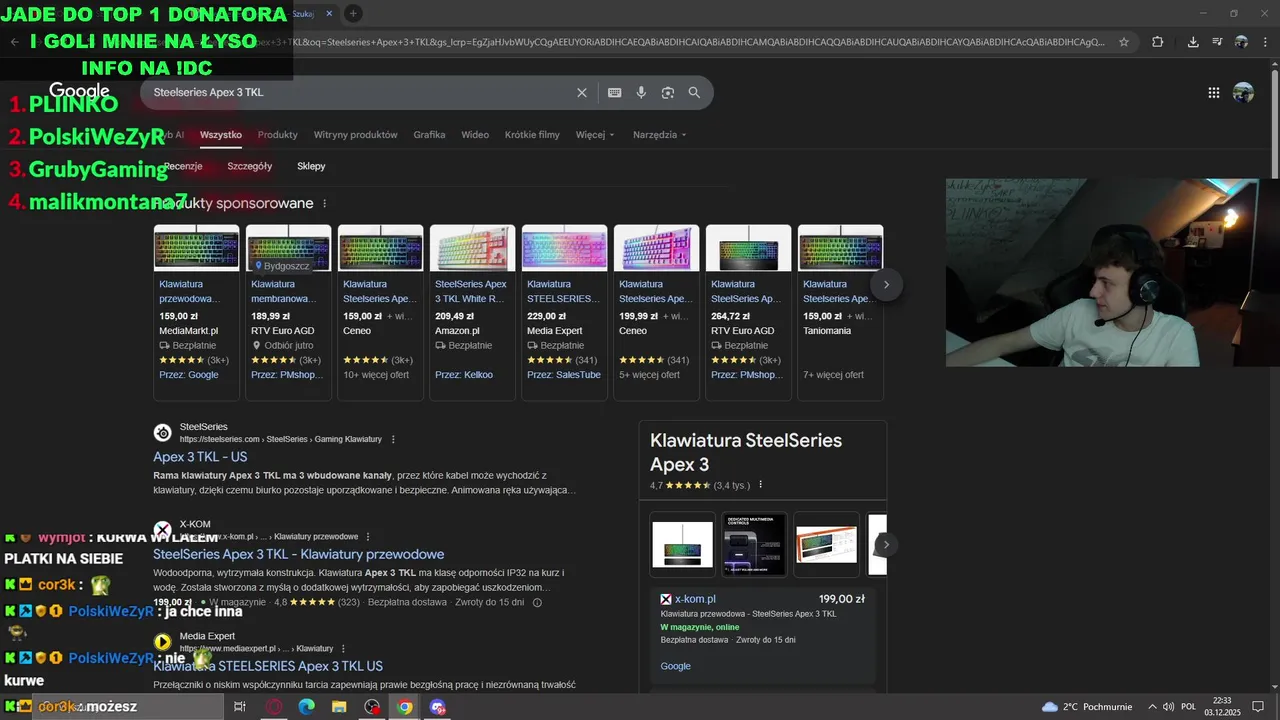Switch to Krótkie filmy tab
1280x720 pixels.
tap(532, 135)
